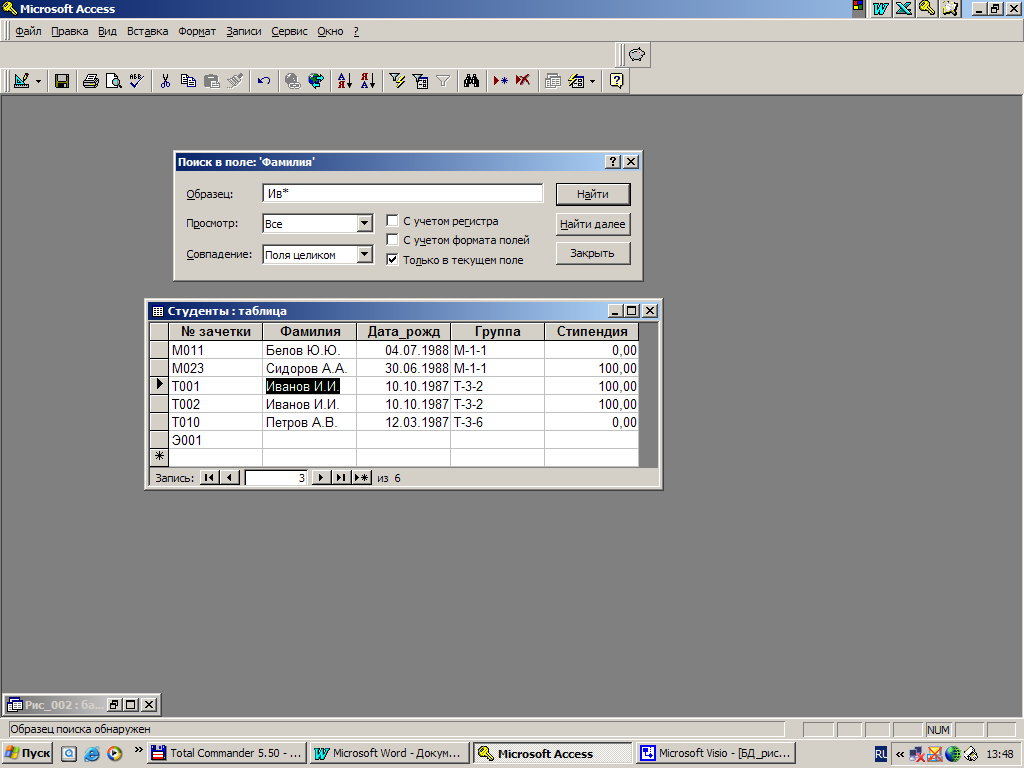Paste with the clipboard icon
Viewport: 1024px width, 768px height.
(212, 81)
